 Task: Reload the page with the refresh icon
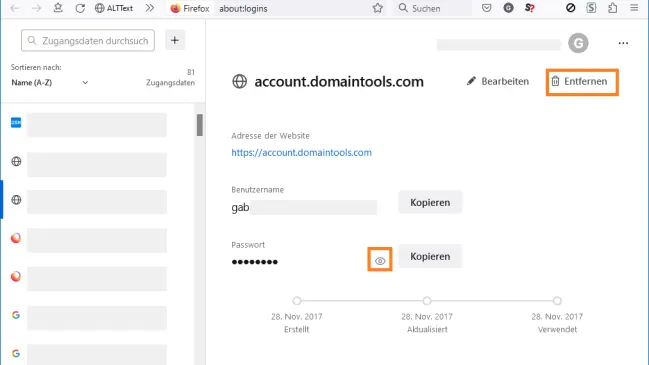click(x=80, y=8)
